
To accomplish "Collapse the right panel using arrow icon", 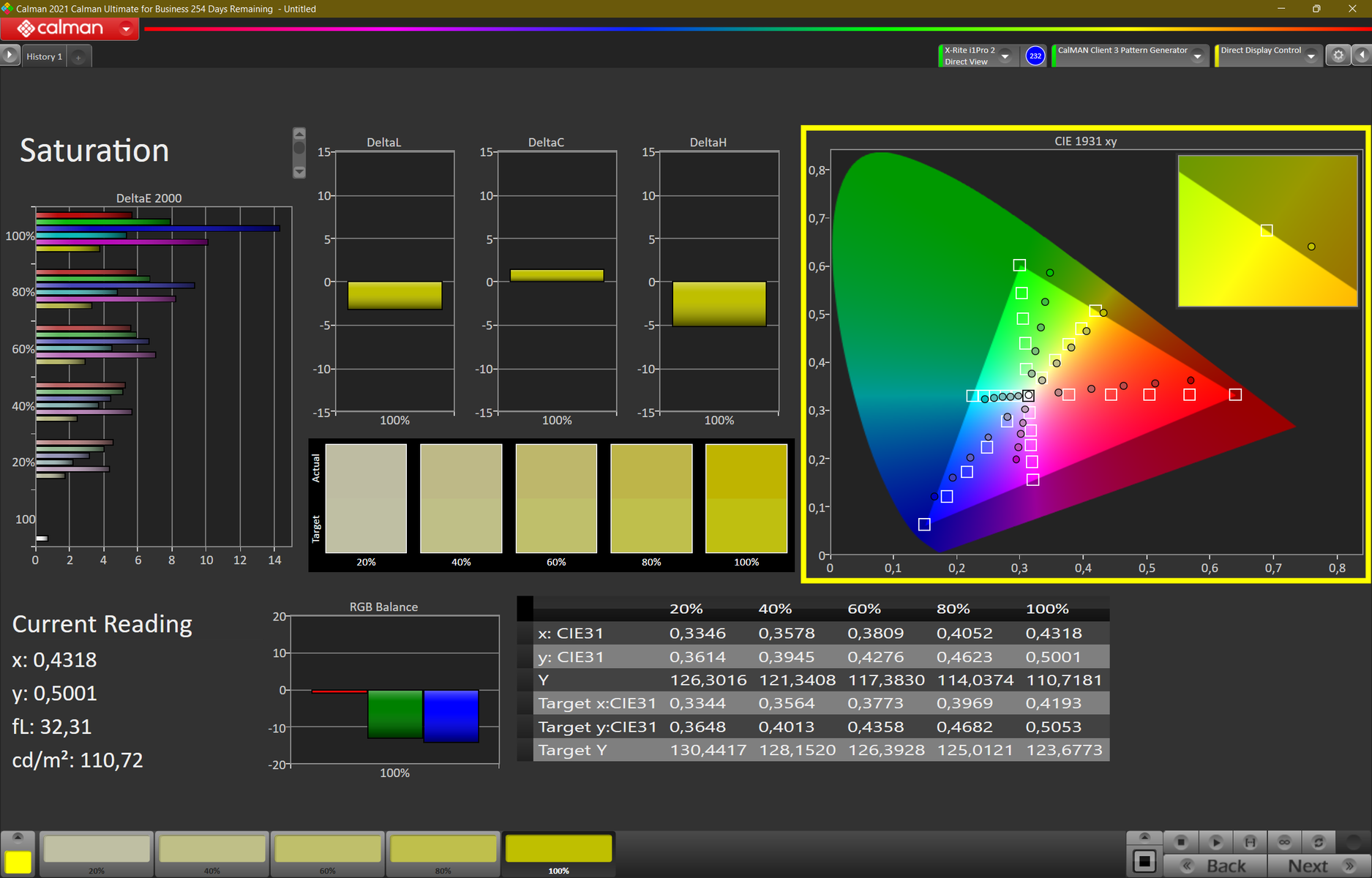I will click(1362, 56).
